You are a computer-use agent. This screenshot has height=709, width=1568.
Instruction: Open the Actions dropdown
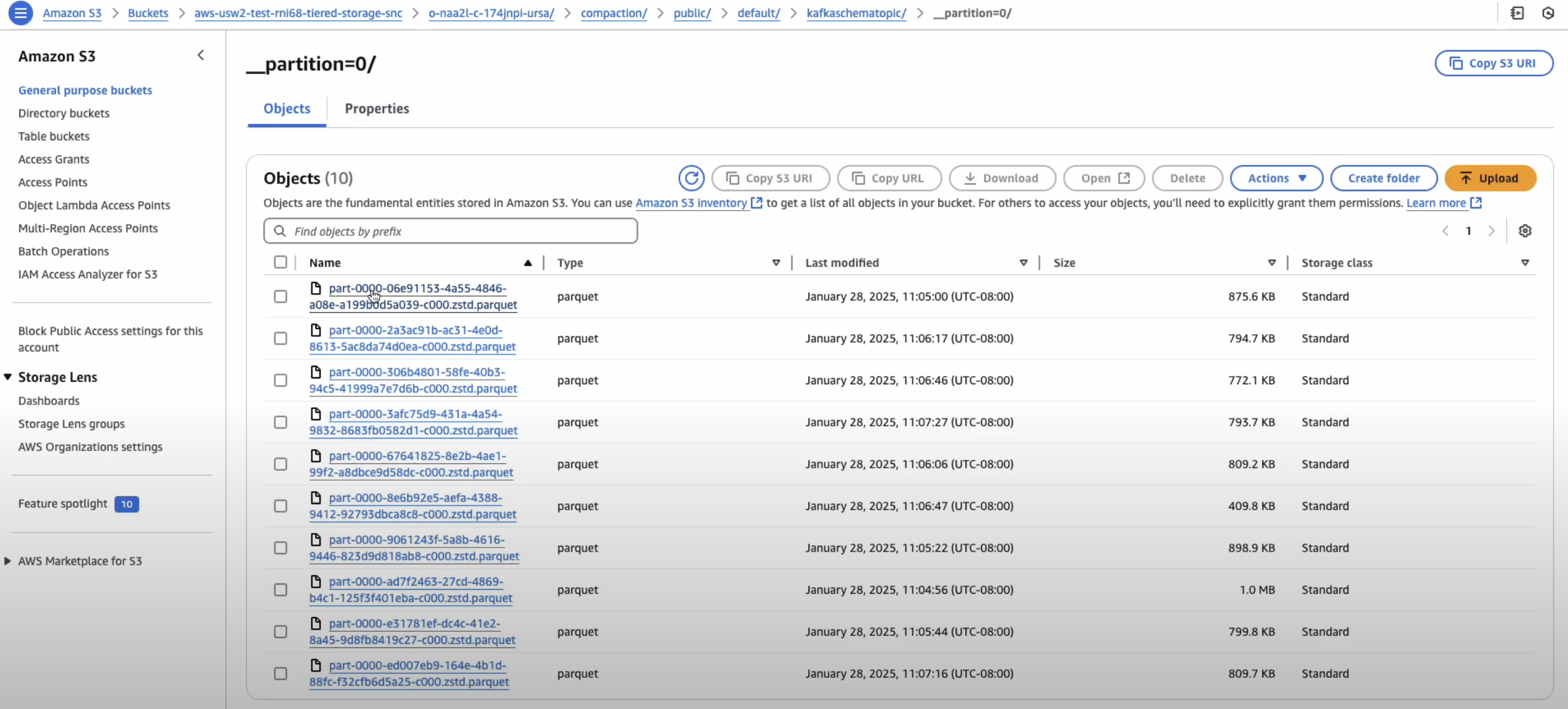[1276, 178]
